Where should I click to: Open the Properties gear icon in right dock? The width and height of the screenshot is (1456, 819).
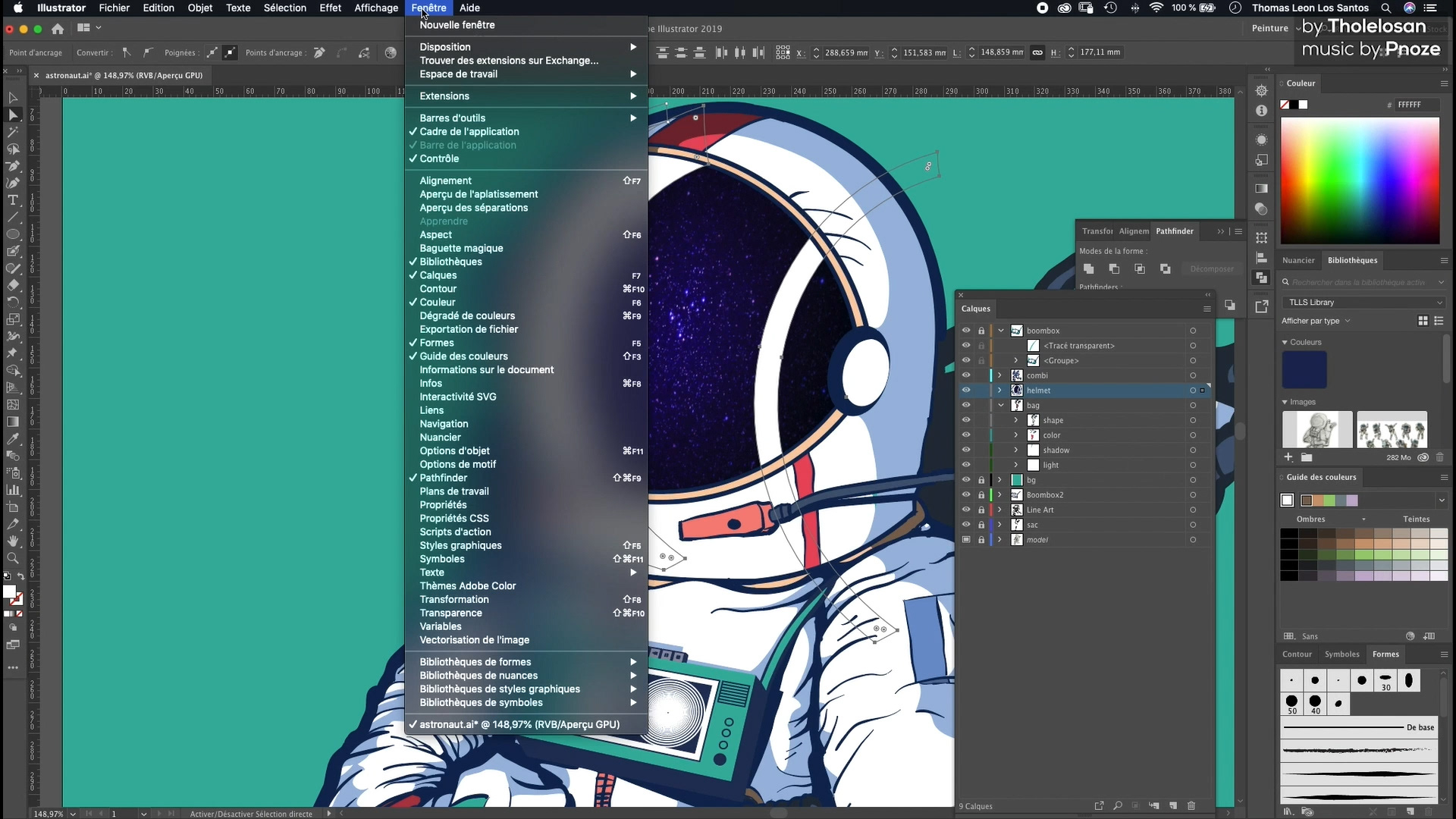[1261, 91]
